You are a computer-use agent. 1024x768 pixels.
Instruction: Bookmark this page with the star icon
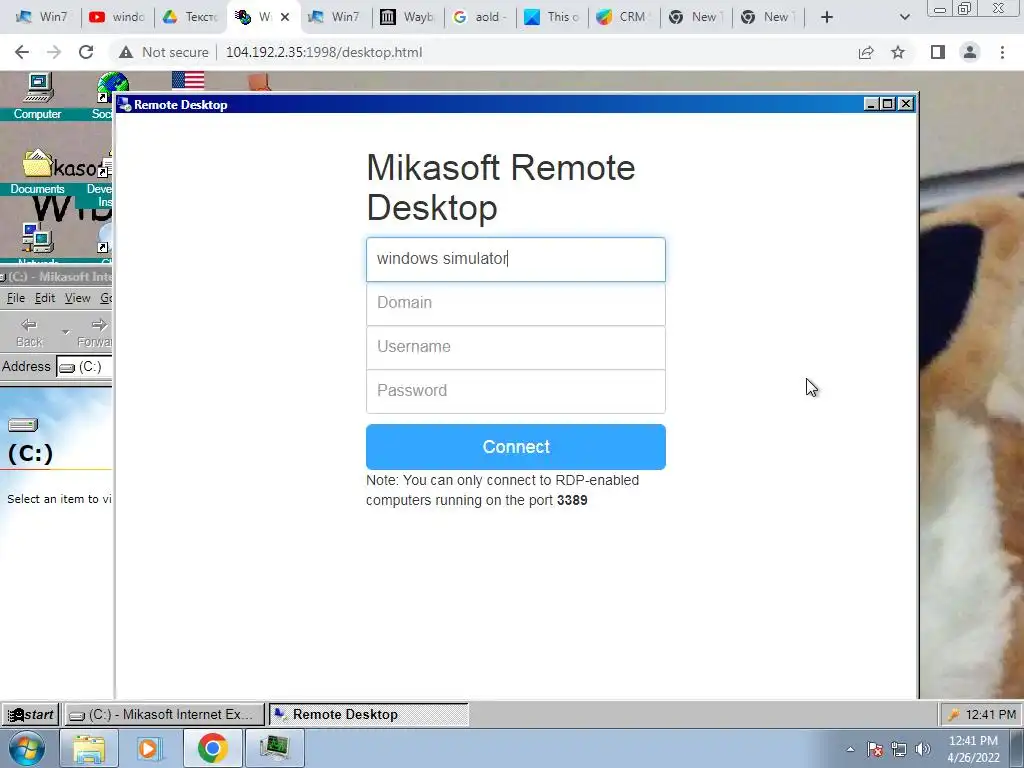pos(898,52)
